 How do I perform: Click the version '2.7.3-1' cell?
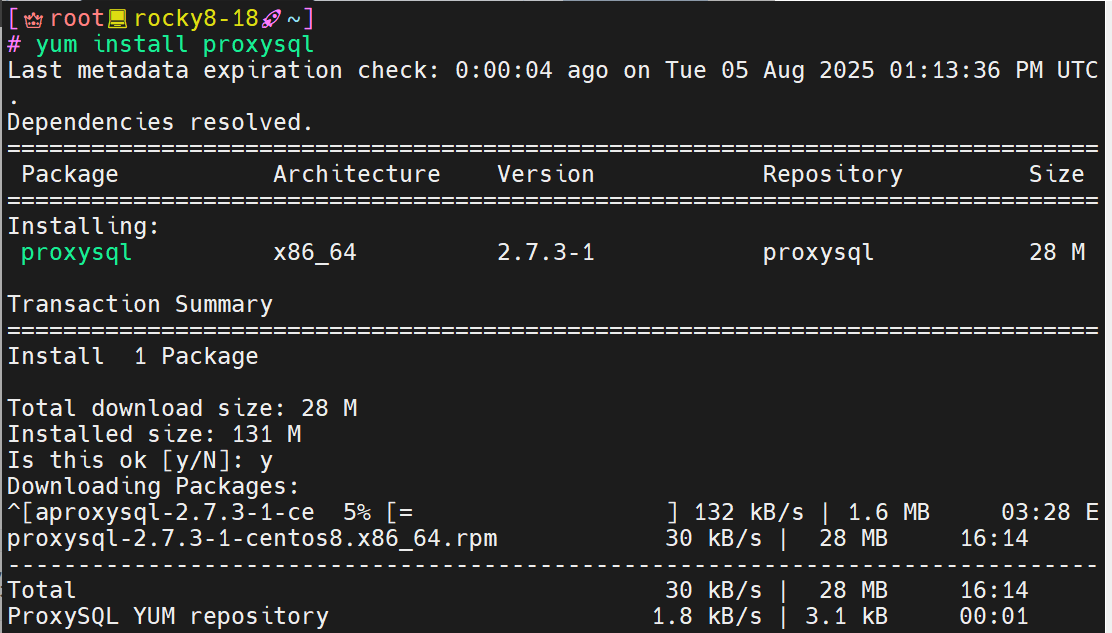pyautogui.click(x=545, y=252)
